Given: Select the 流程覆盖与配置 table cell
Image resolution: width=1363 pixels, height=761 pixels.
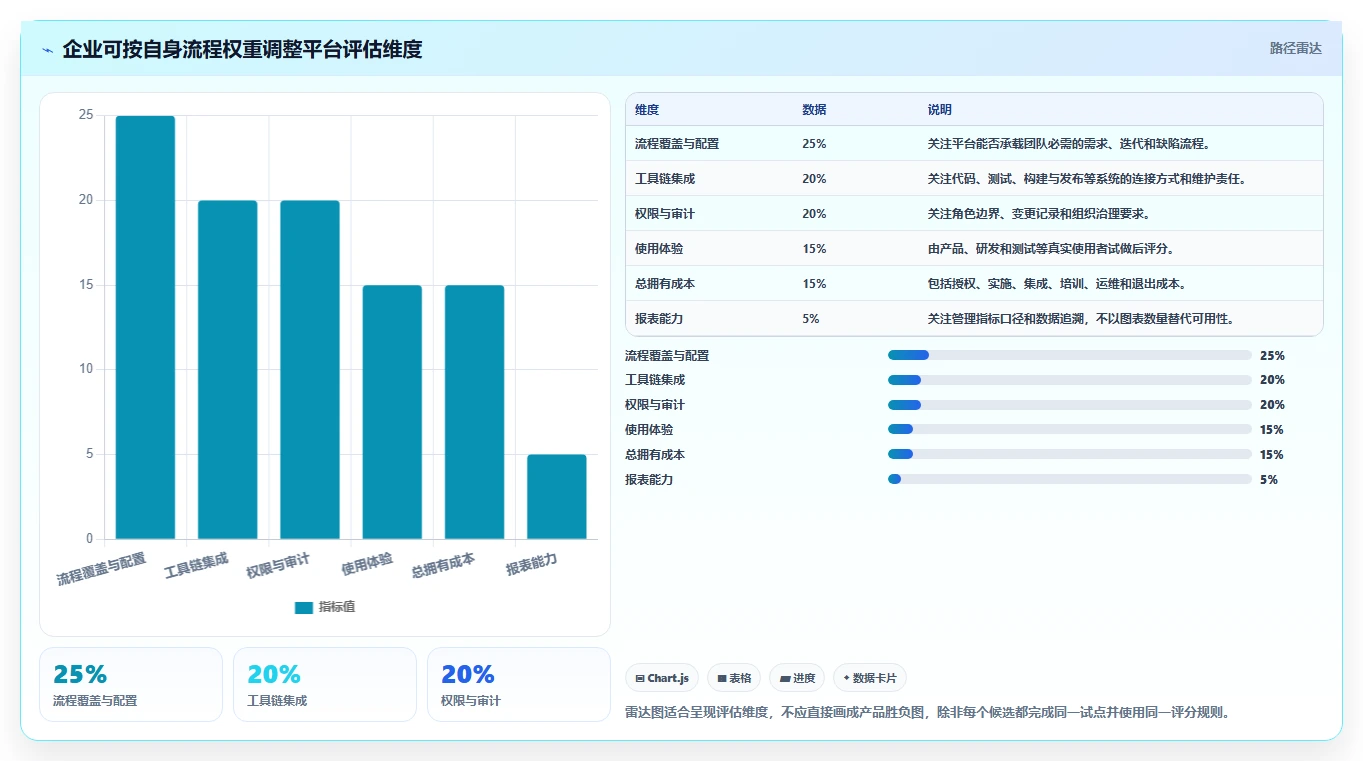Looking at the screenshot, I should click(677, 144).
